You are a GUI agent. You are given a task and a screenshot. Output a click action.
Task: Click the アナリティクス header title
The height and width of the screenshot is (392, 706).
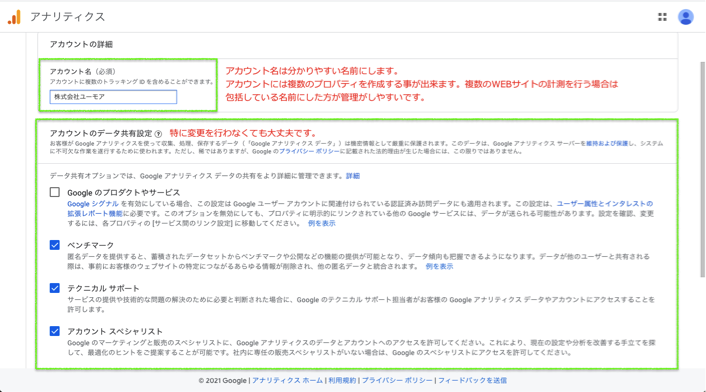[68, 17]
